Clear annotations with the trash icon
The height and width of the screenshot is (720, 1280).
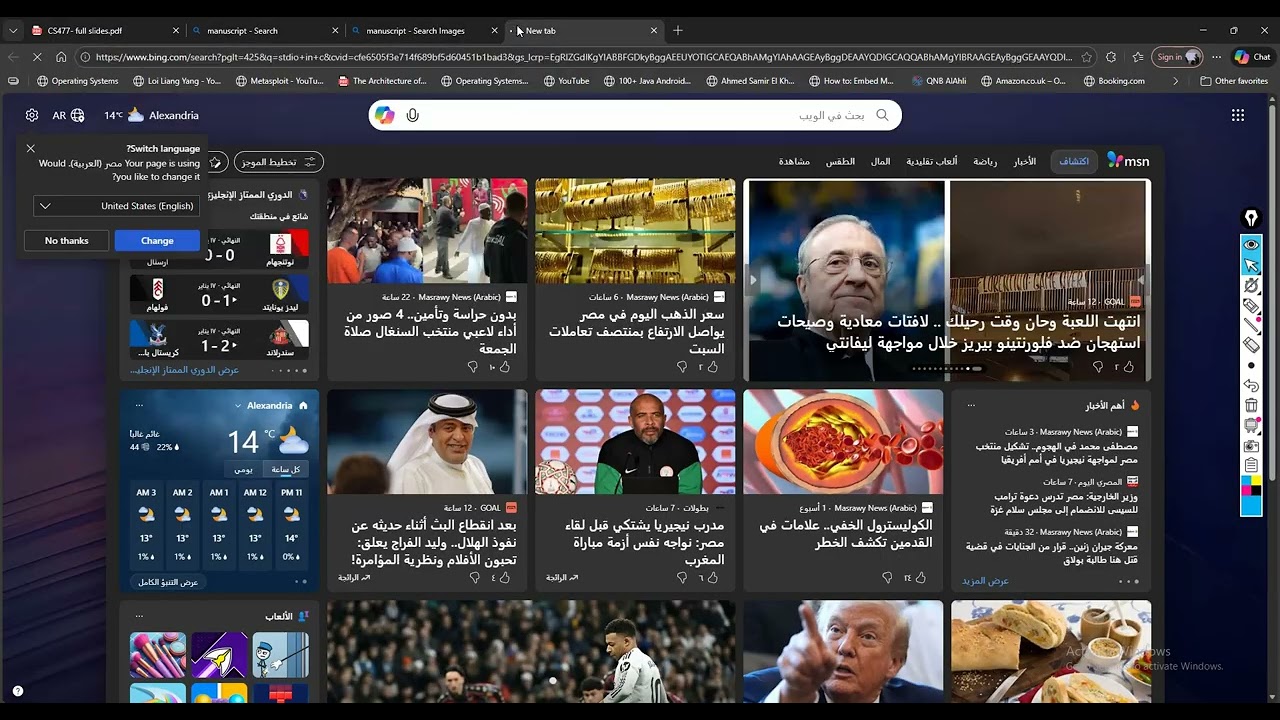[x=1251, y=405]
